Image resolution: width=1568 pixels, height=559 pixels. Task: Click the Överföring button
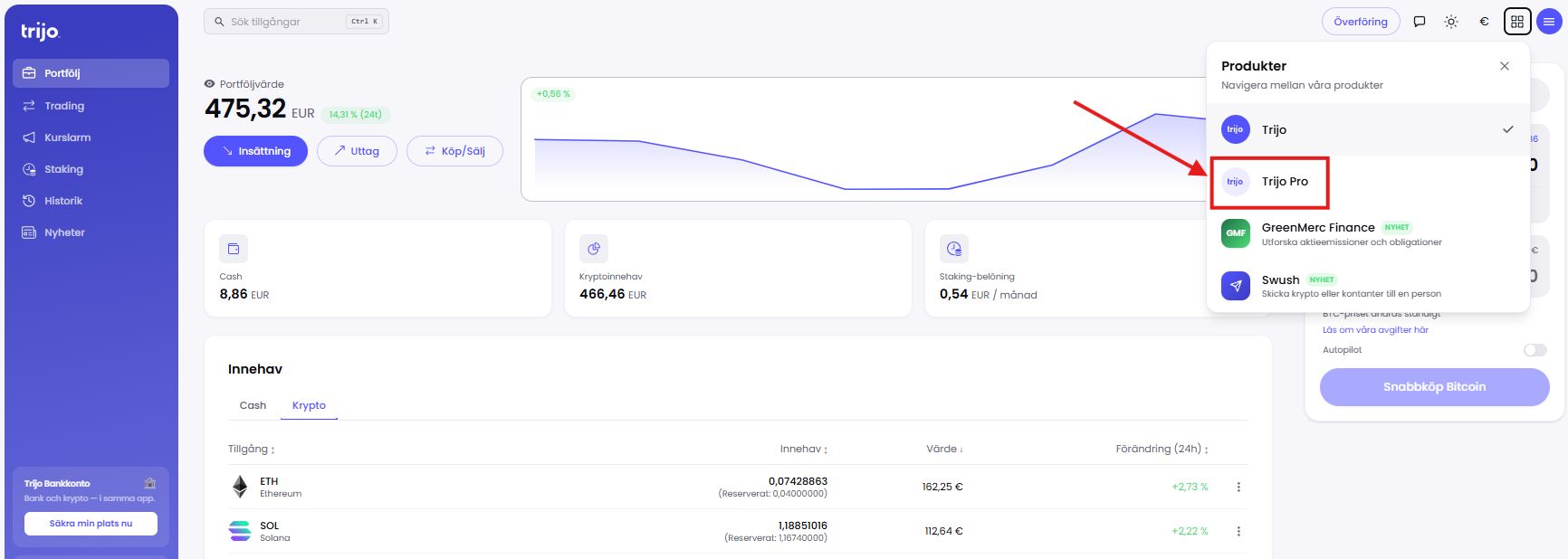(x=1361, y=22)
